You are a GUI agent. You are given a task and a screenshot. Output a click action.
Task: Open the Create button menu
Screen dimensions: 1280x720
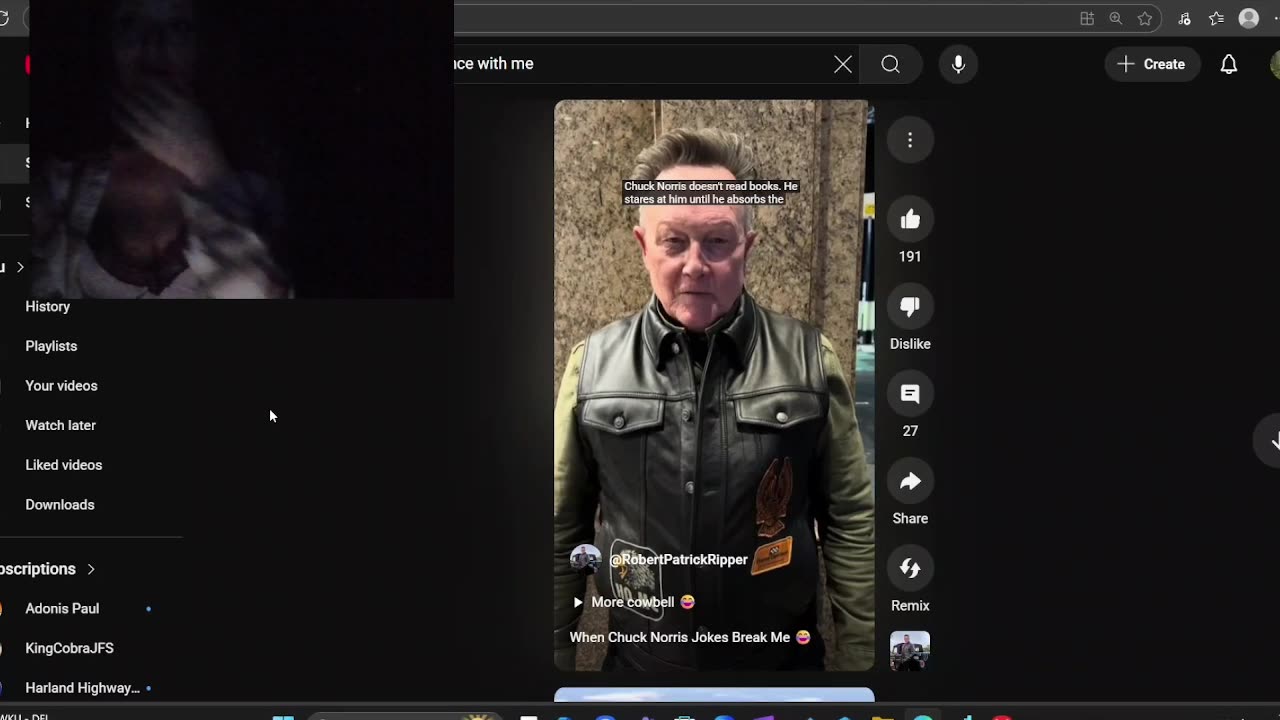click(x=1151, y=64)
